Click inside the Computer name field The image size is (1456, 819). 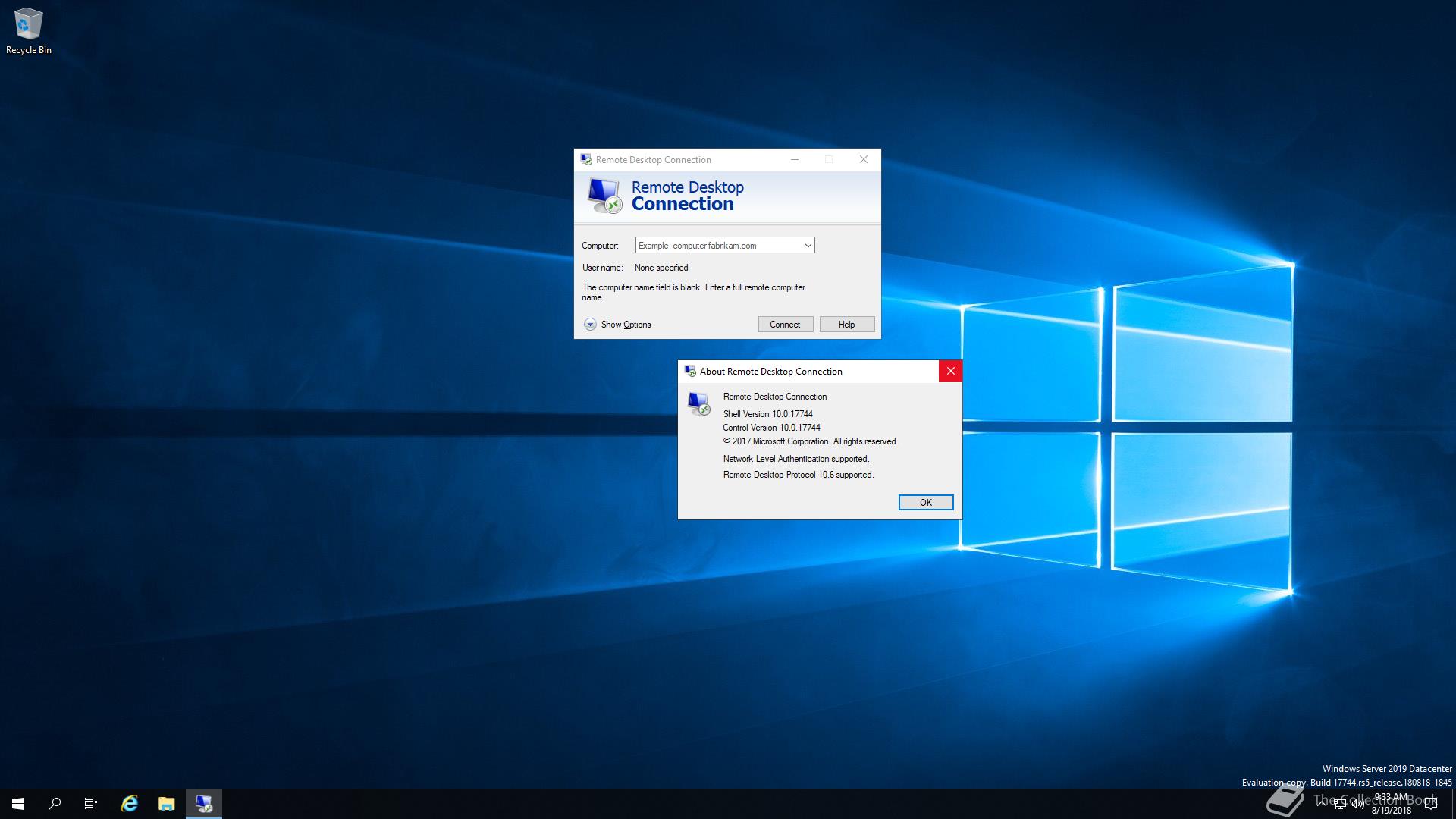click(x=717, y=246)
